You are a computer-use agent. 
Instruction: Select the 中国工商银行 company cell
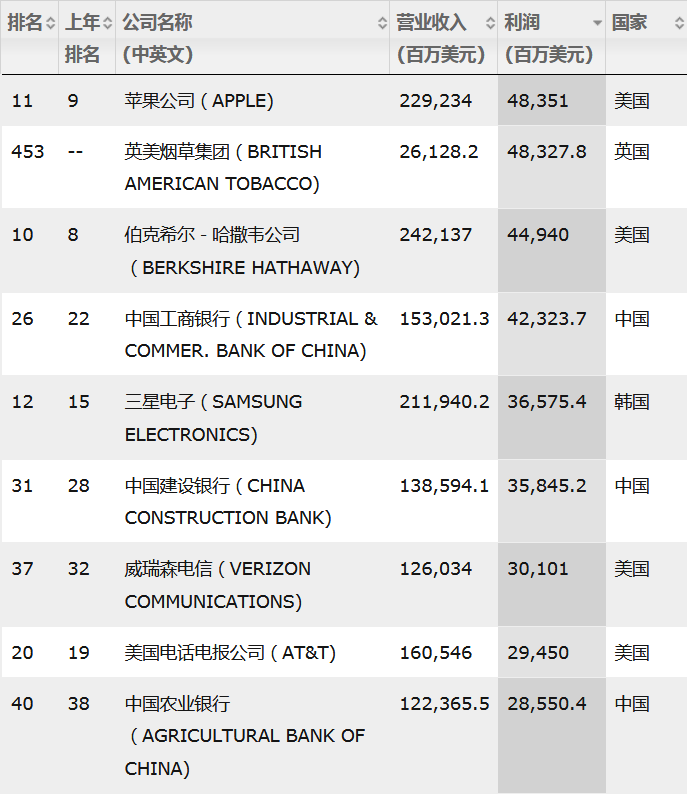click(251, 334)
